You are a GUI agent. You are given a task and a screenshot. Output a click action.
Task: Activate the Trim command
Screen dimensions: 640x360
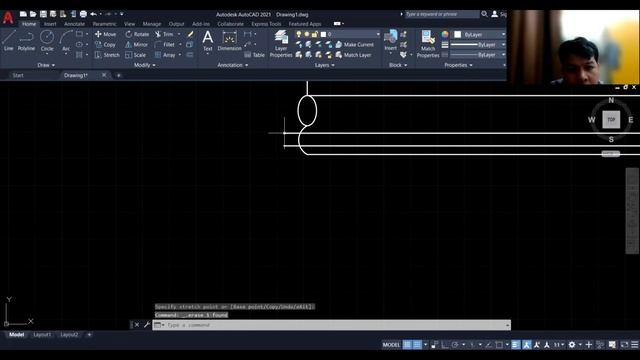[x=164, y=34]
